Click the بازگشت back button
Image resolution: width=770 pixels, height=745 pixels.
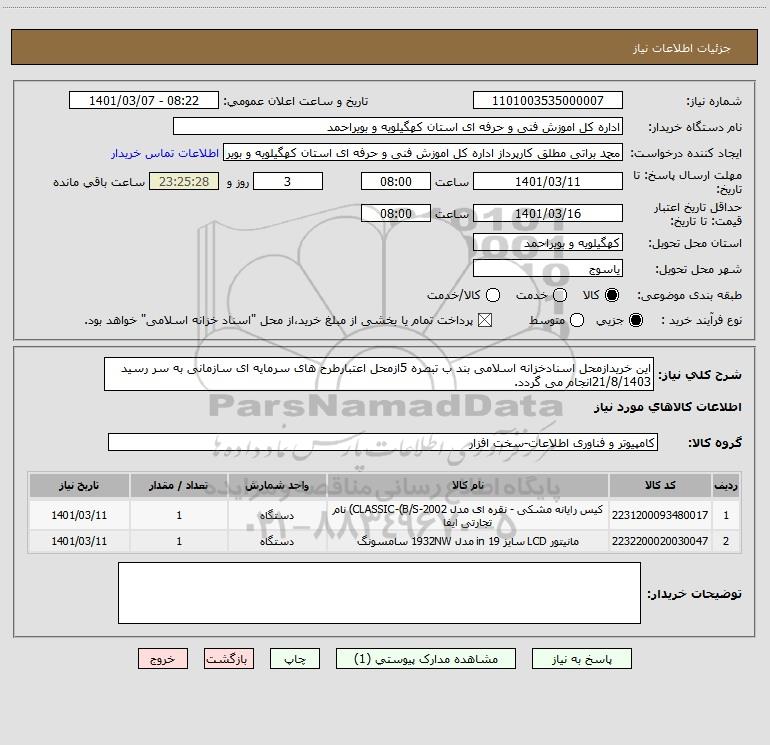tap(229, 659)
